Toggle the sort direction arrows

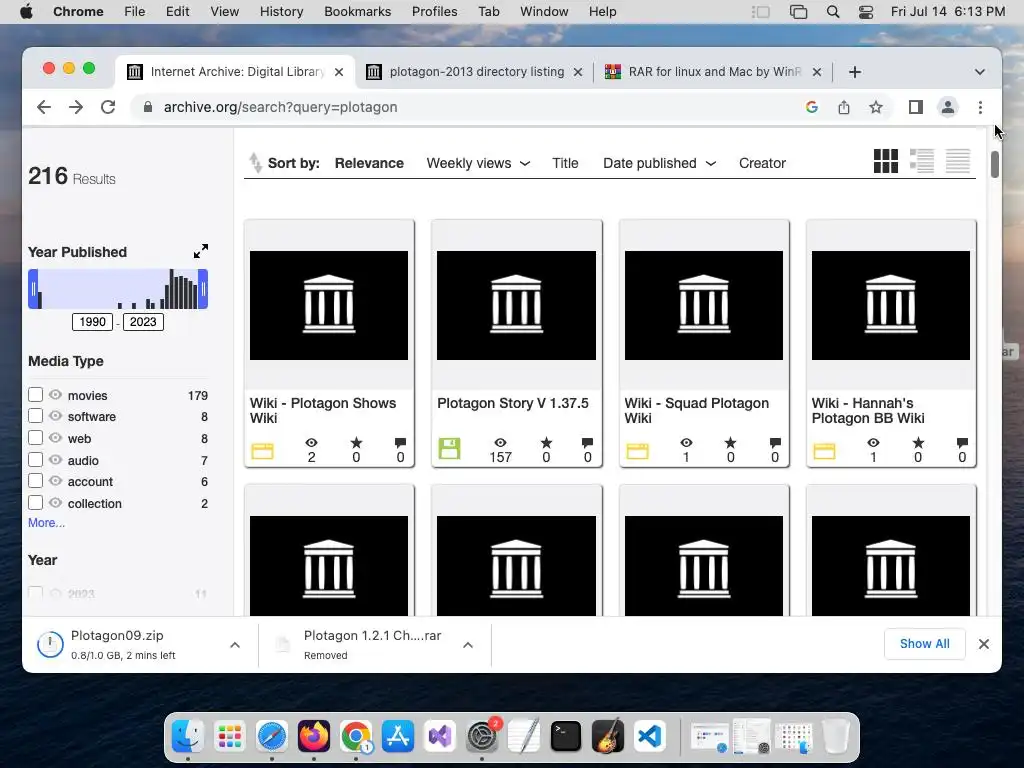tap(255, 163)
